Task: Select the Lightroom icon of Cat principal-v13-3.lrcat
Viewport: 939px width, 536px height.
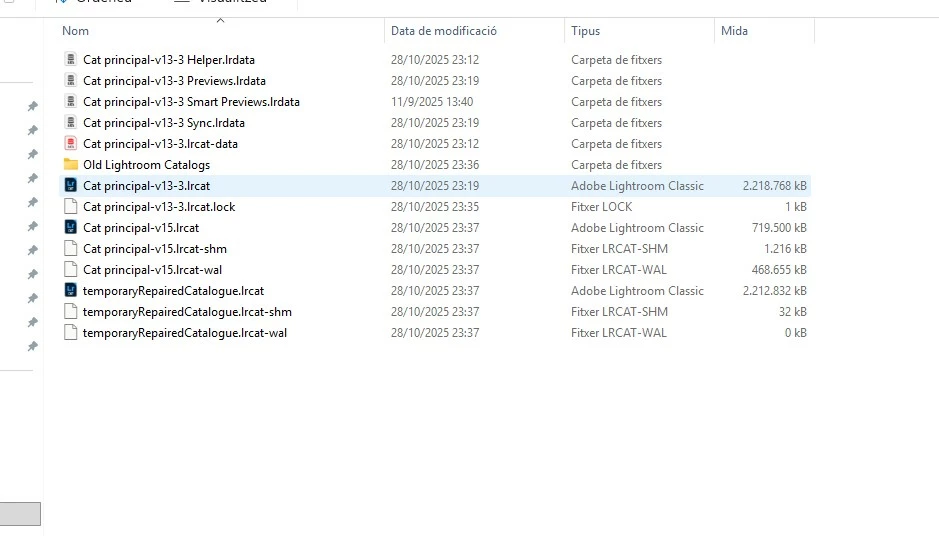Action: (71, 185)
